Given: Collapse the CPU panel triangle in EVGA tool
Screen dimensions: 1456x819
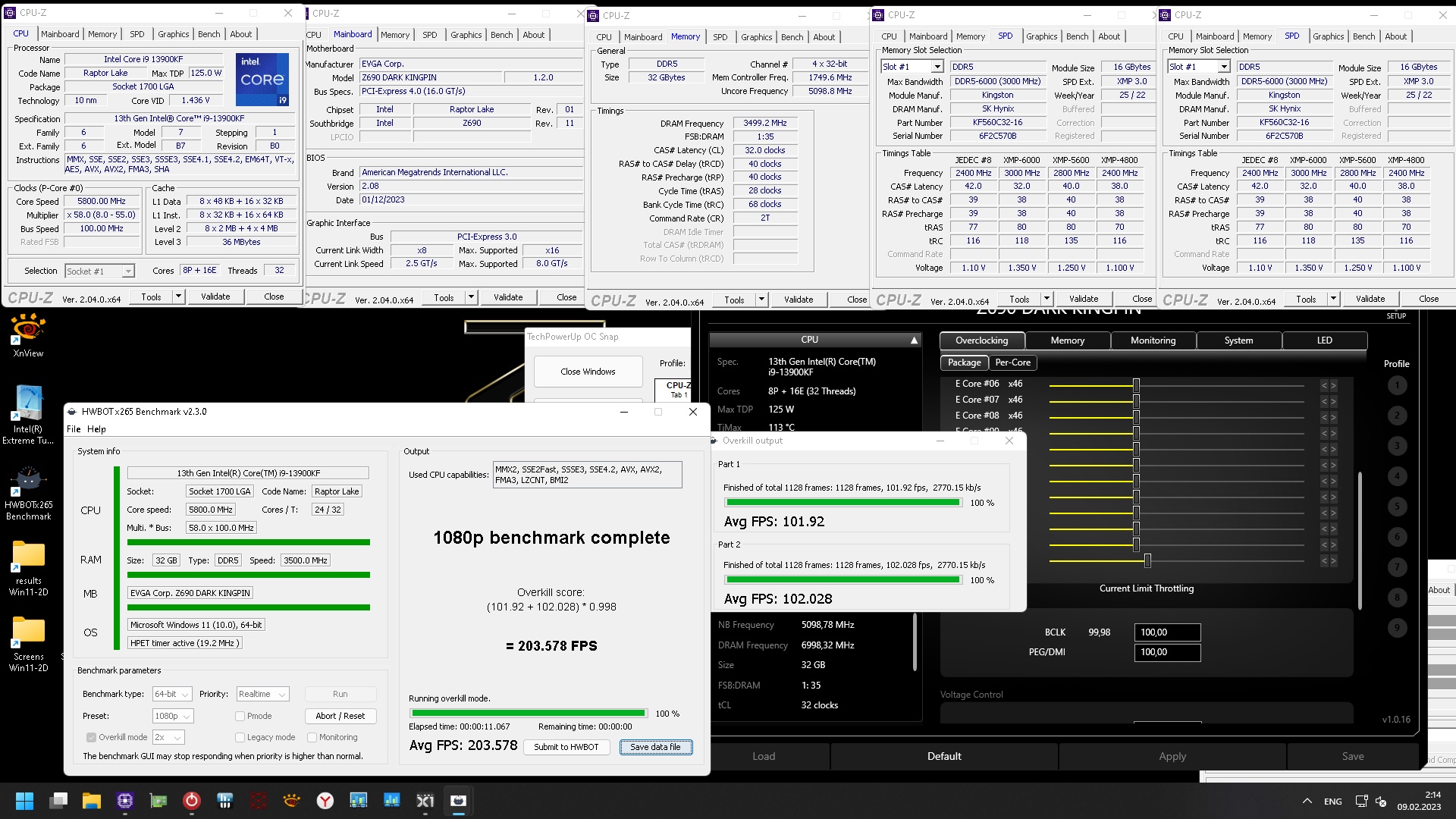Looking at the screenshot, I should click(914, 340).
